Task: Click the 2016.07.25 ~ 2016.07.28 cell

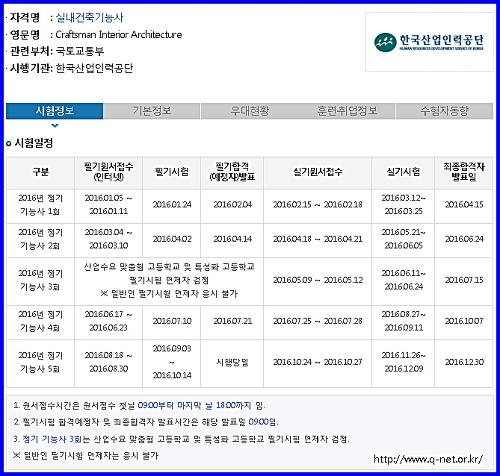Action: [x=318, y=321]
